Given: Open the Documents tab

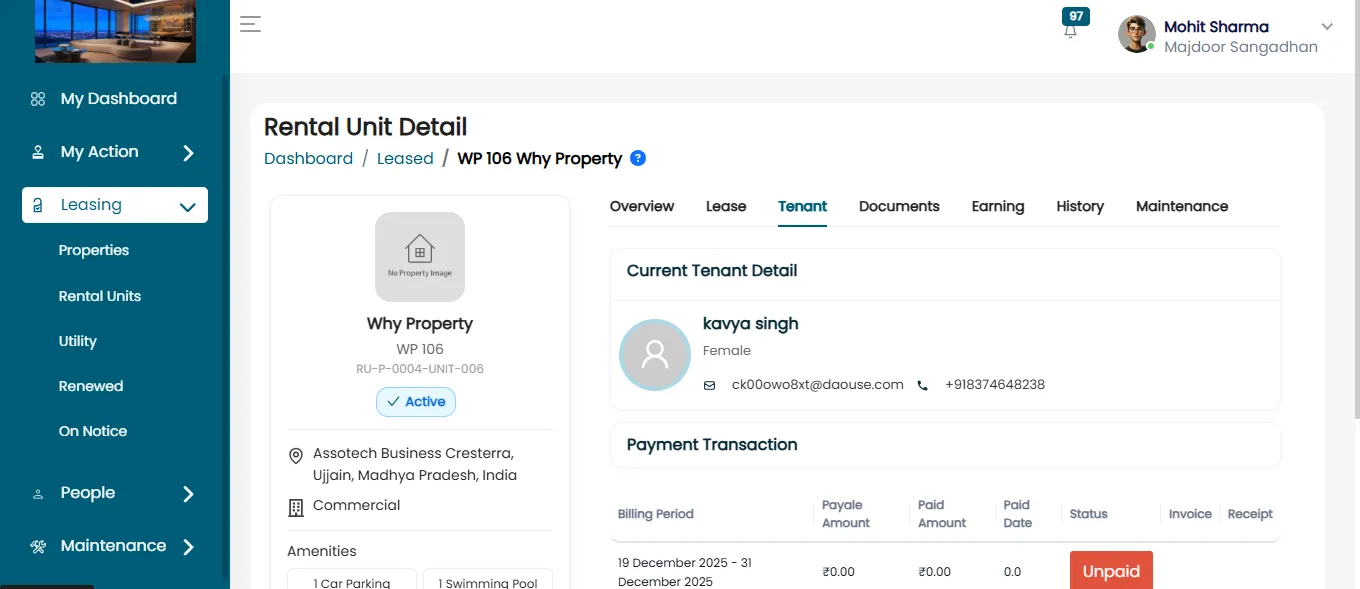Looking at the screenshot, I should 899,206.
